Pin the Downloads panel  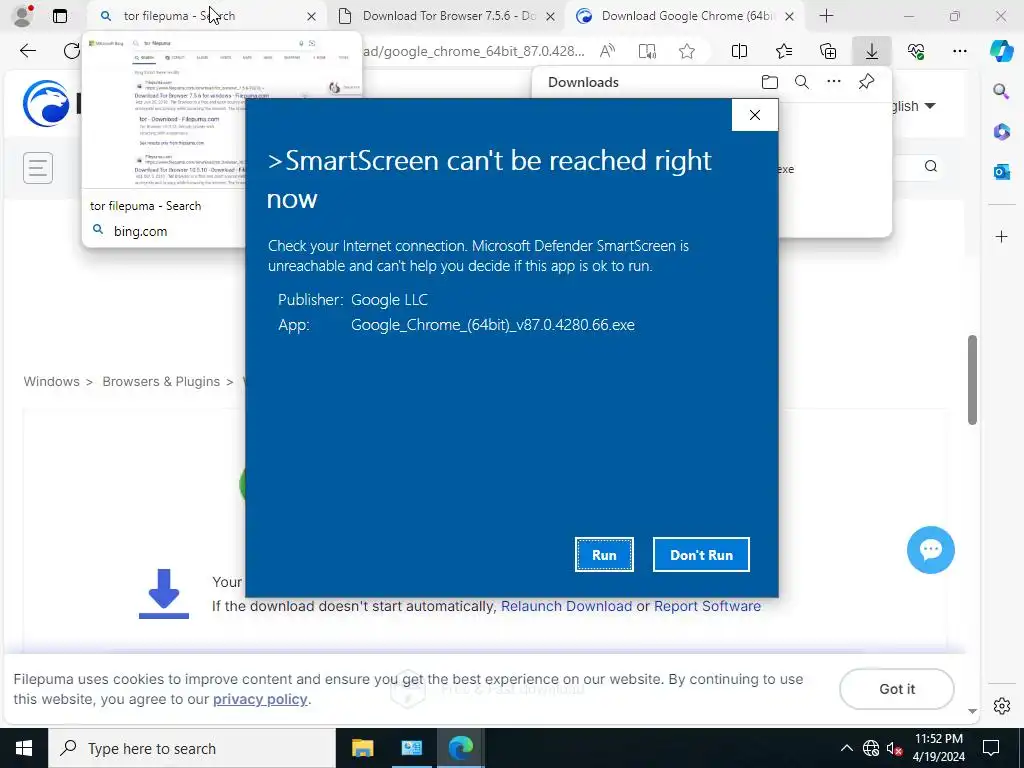[x=867, y=82]
